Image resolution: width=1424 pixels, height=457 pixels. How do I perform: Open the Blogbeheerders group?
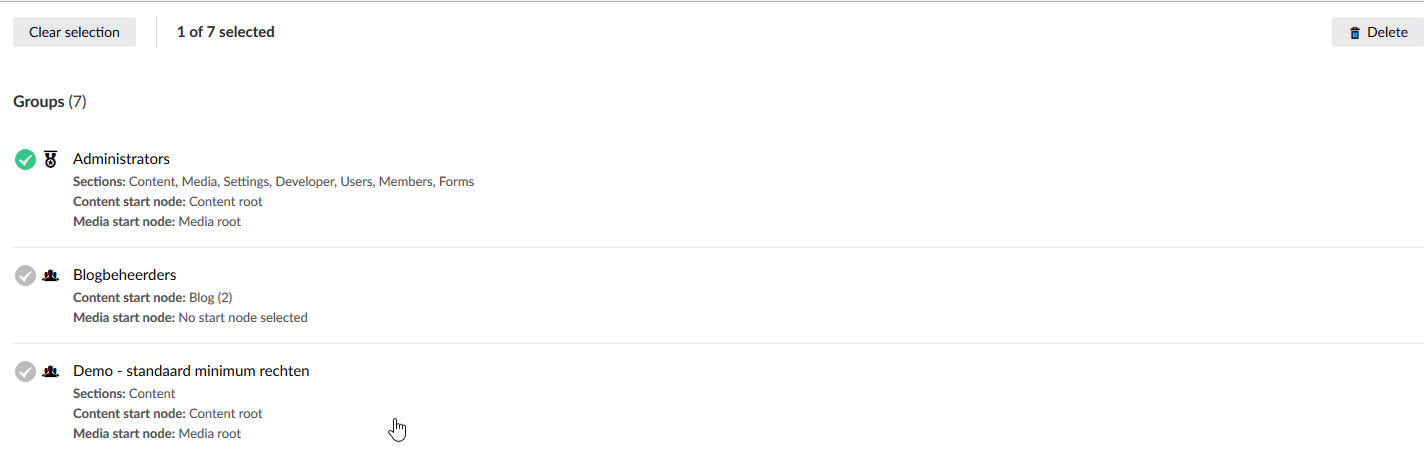(x=124, y=275)
